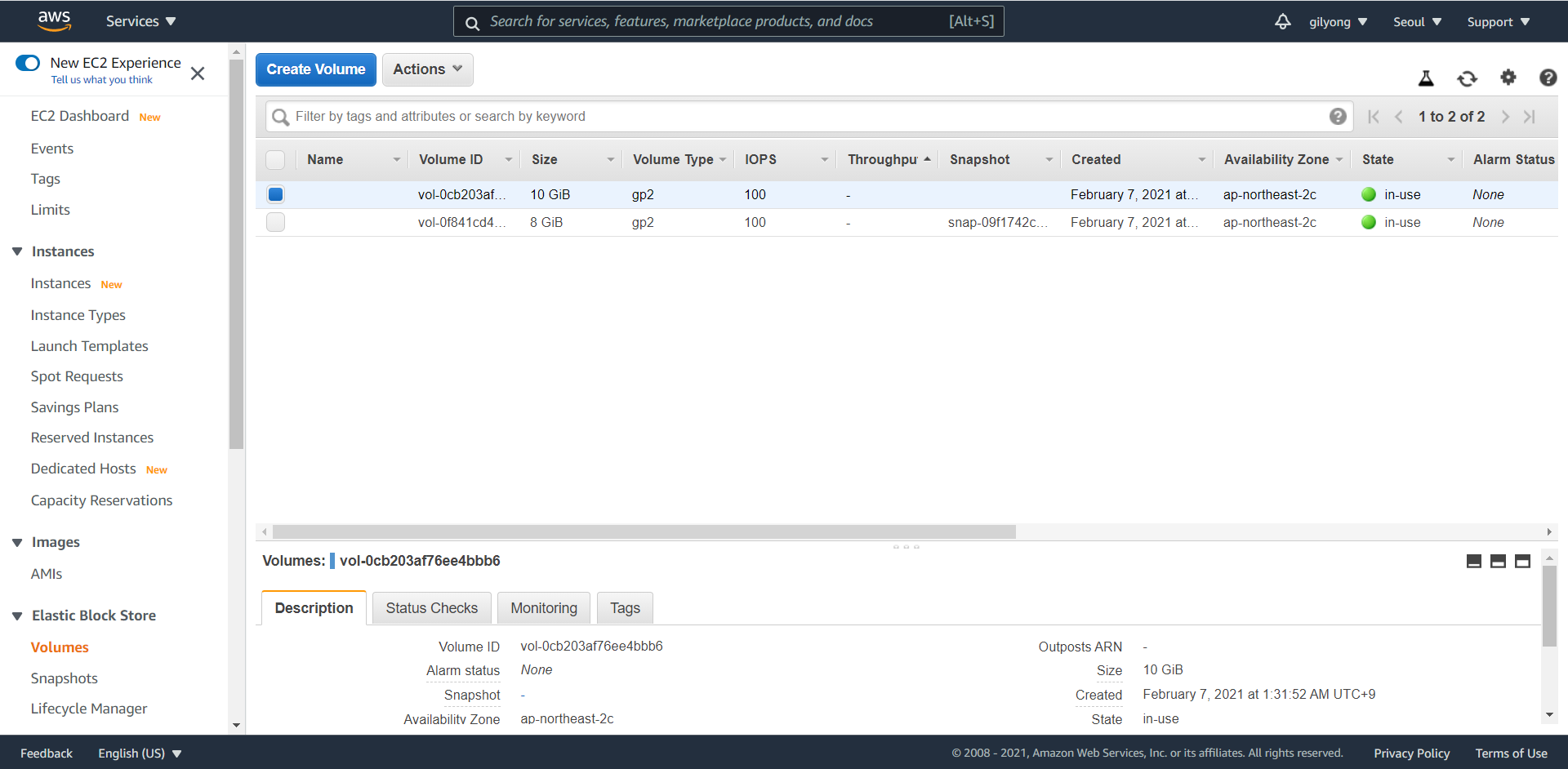
Task: Click Tell us what you think link
Action: pyautogui.click(x=102, y=80)
